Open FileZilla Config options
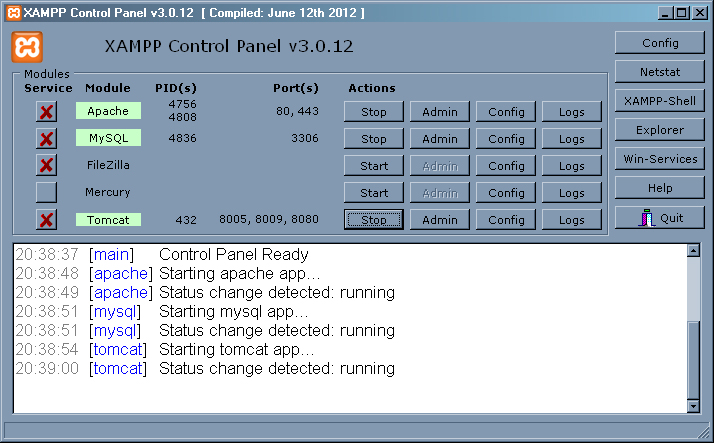Screen dimensions: 714x443 pos(506,166)
